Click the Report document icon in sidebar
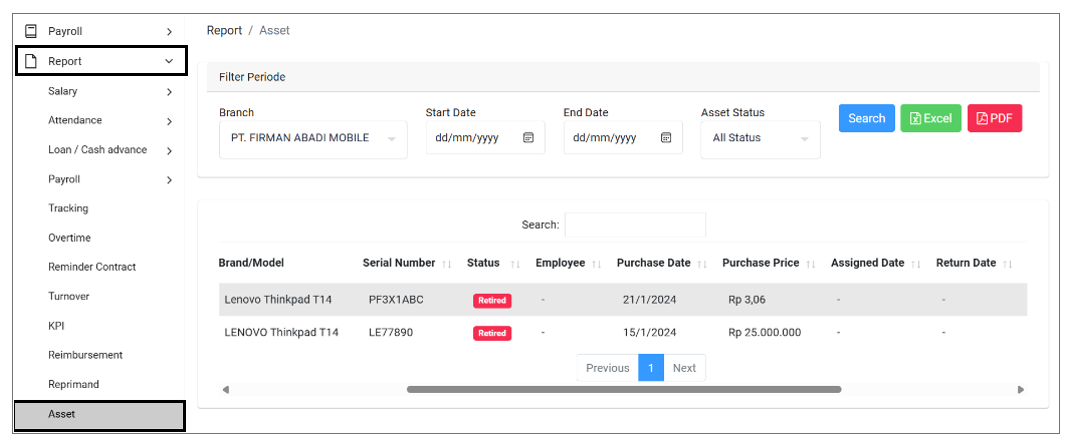This screenshot has width=1073, height=441. [x=31, y=62]
